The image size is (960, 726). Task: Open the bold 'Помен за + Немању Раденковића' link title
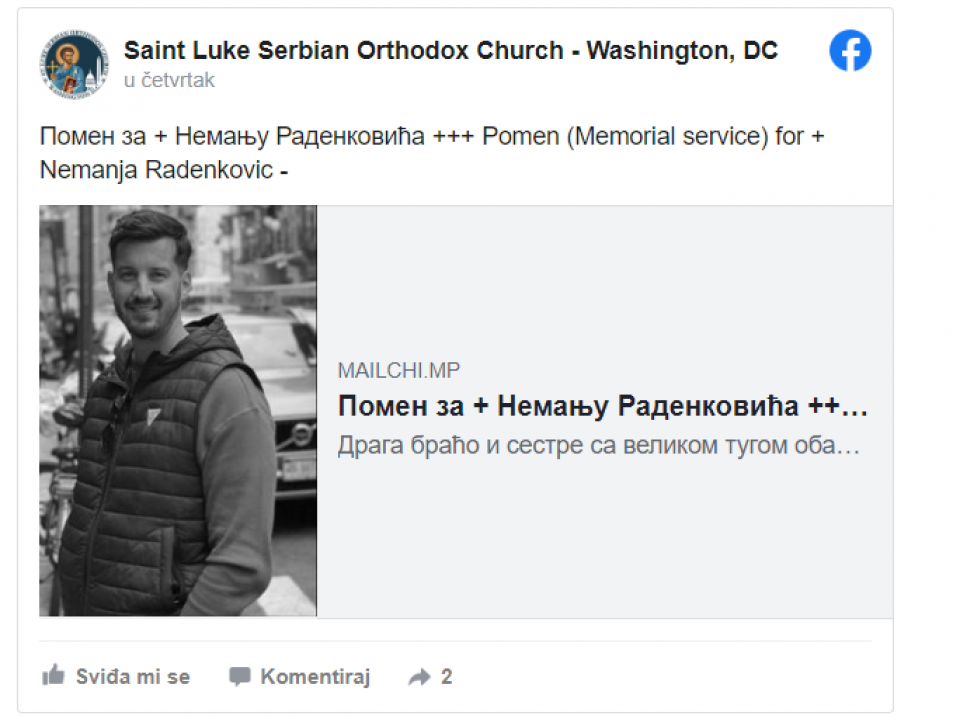pyautogui.click(x=602, y=406)
